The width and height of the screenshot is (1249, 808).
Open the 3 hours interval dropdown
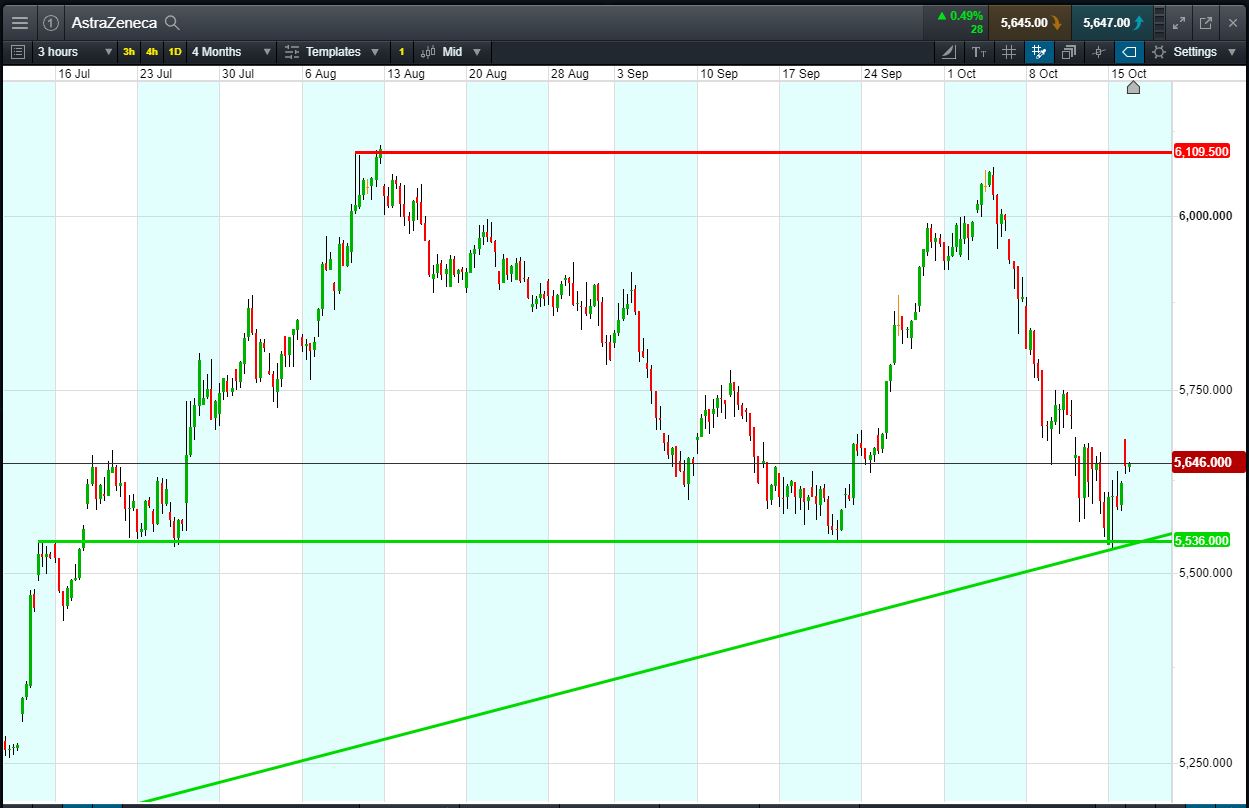coord(70,52)
